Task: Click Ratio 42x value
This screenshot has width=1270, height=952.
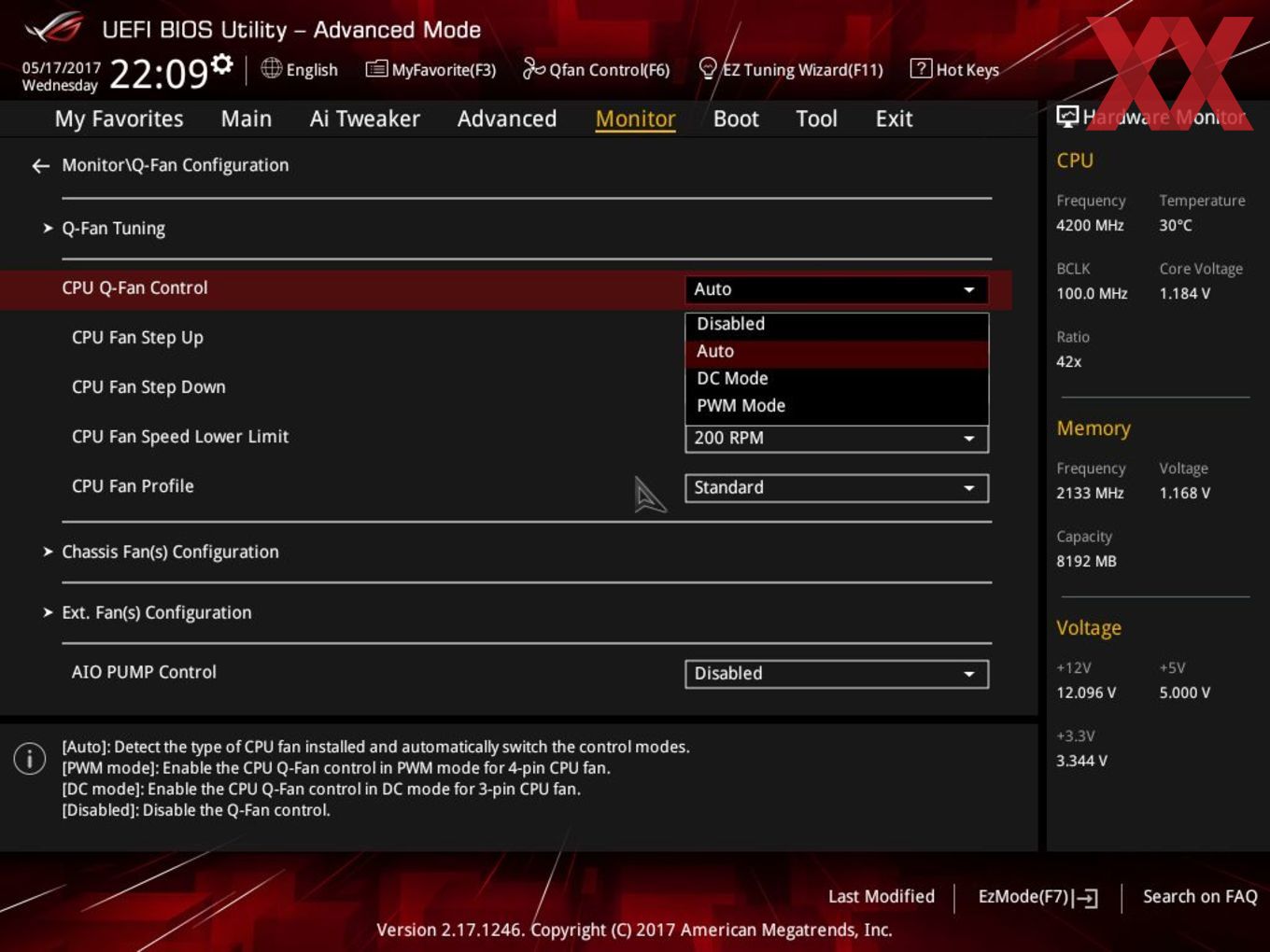Action: 1069,361
